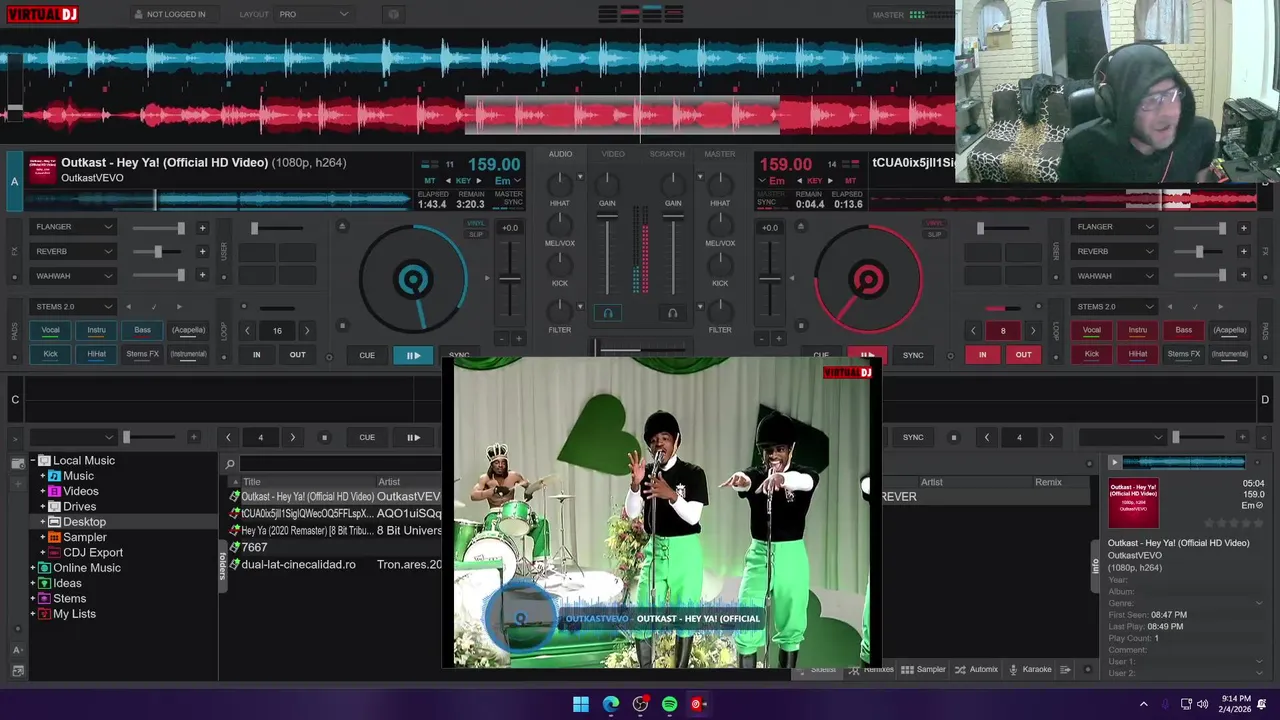Open right deck STEMS 2.0 pads dropdown

(x=1114, y=306)
